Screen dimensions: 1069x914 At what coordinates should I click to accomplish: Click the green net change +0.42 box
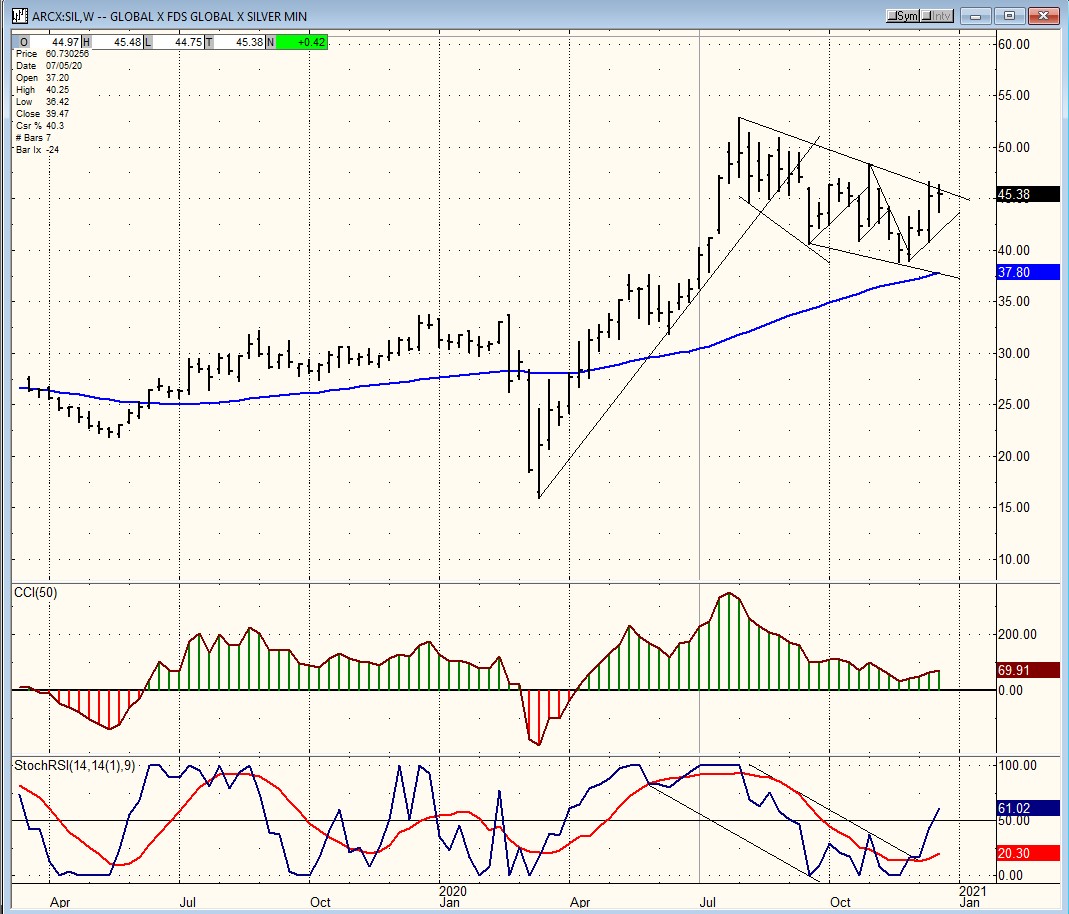click(303, 41)
